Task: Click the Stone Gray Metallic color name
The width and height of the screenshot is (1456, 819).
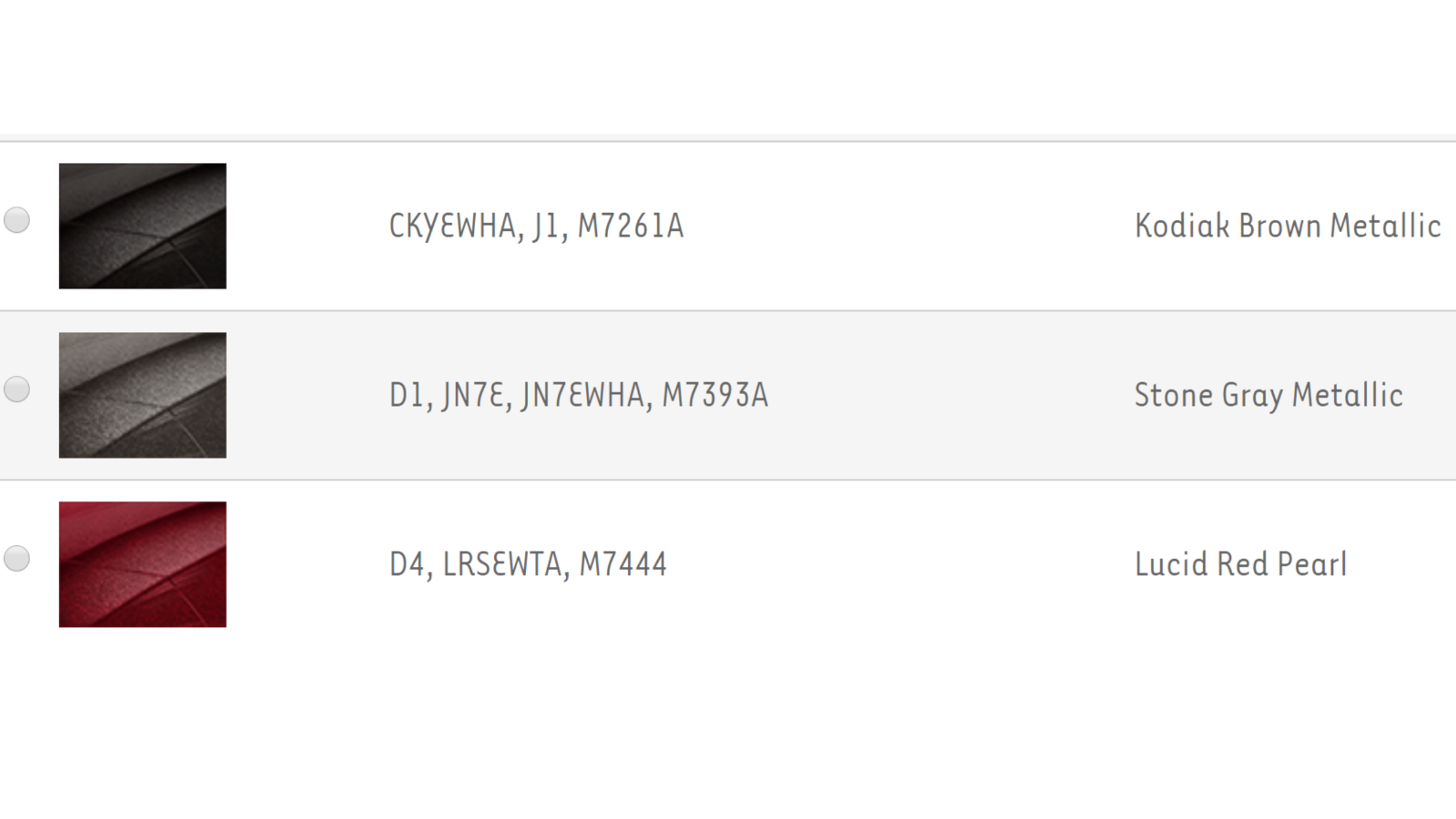Action: 1268,395
